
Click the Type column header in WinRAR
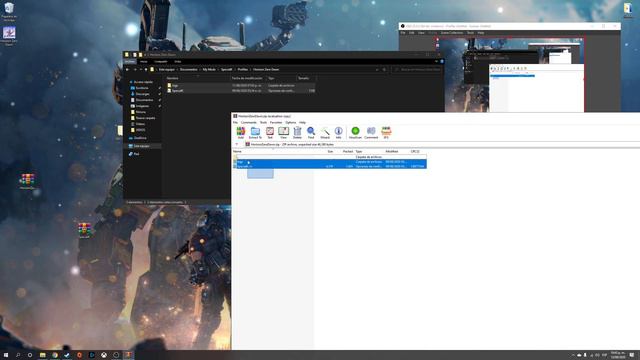point(359,151)
